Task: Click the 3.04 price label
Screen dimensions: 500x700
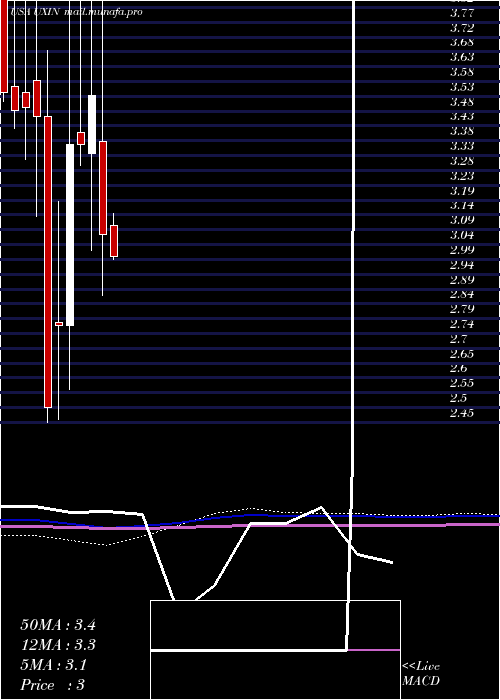Action: pos(462,235)
